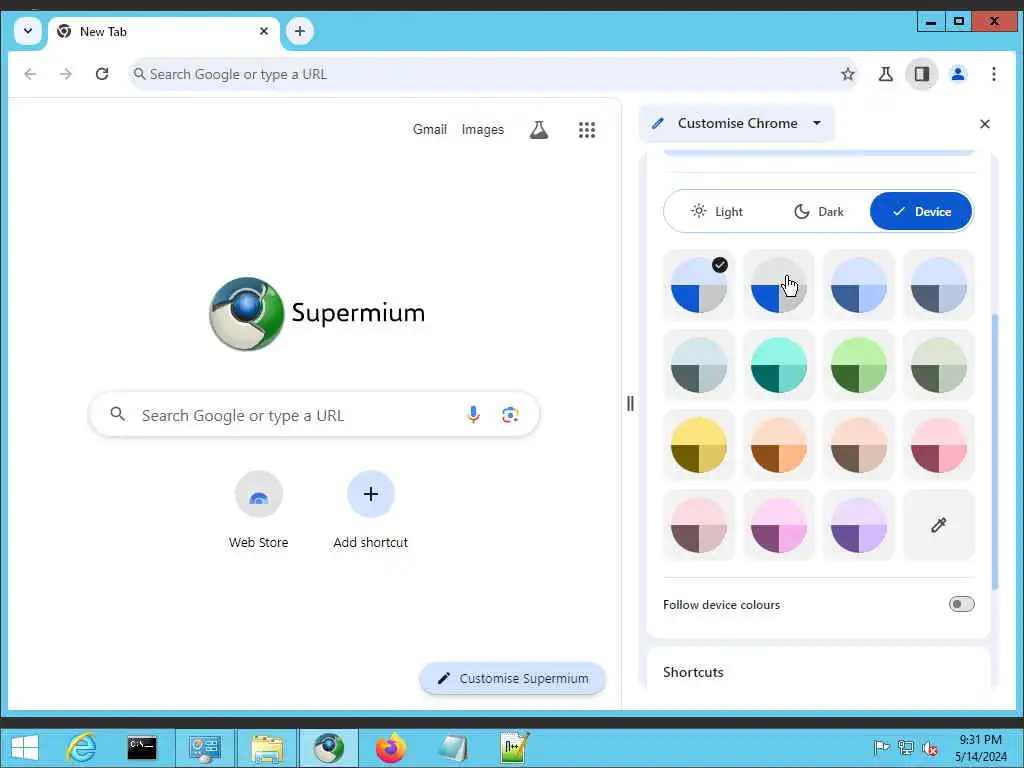Choose the magenta pink colour swatch
1024x768 pixels.
pos(778,525)
